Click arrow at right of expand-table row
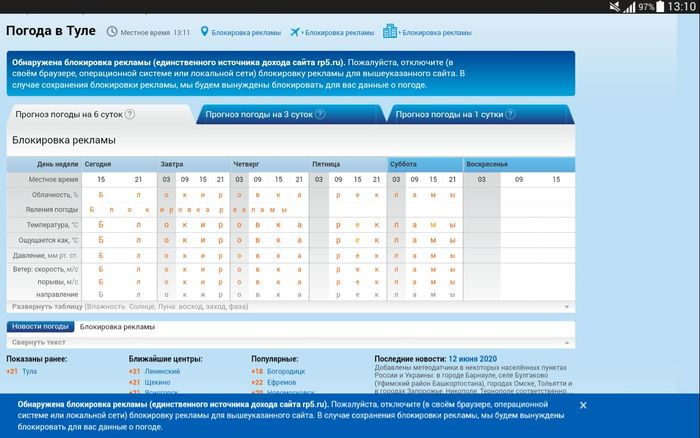700x438 pixels. point(567,307)
